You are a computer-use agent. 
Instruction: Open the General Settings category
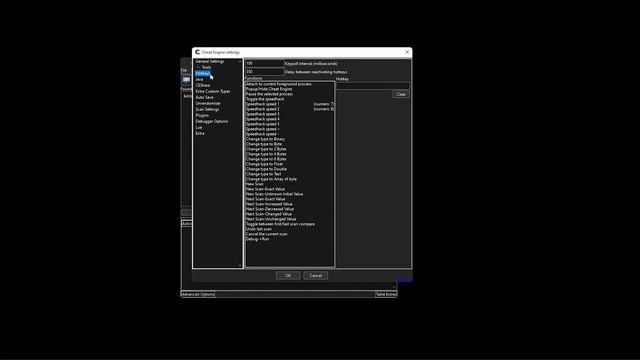pos(209,61)
